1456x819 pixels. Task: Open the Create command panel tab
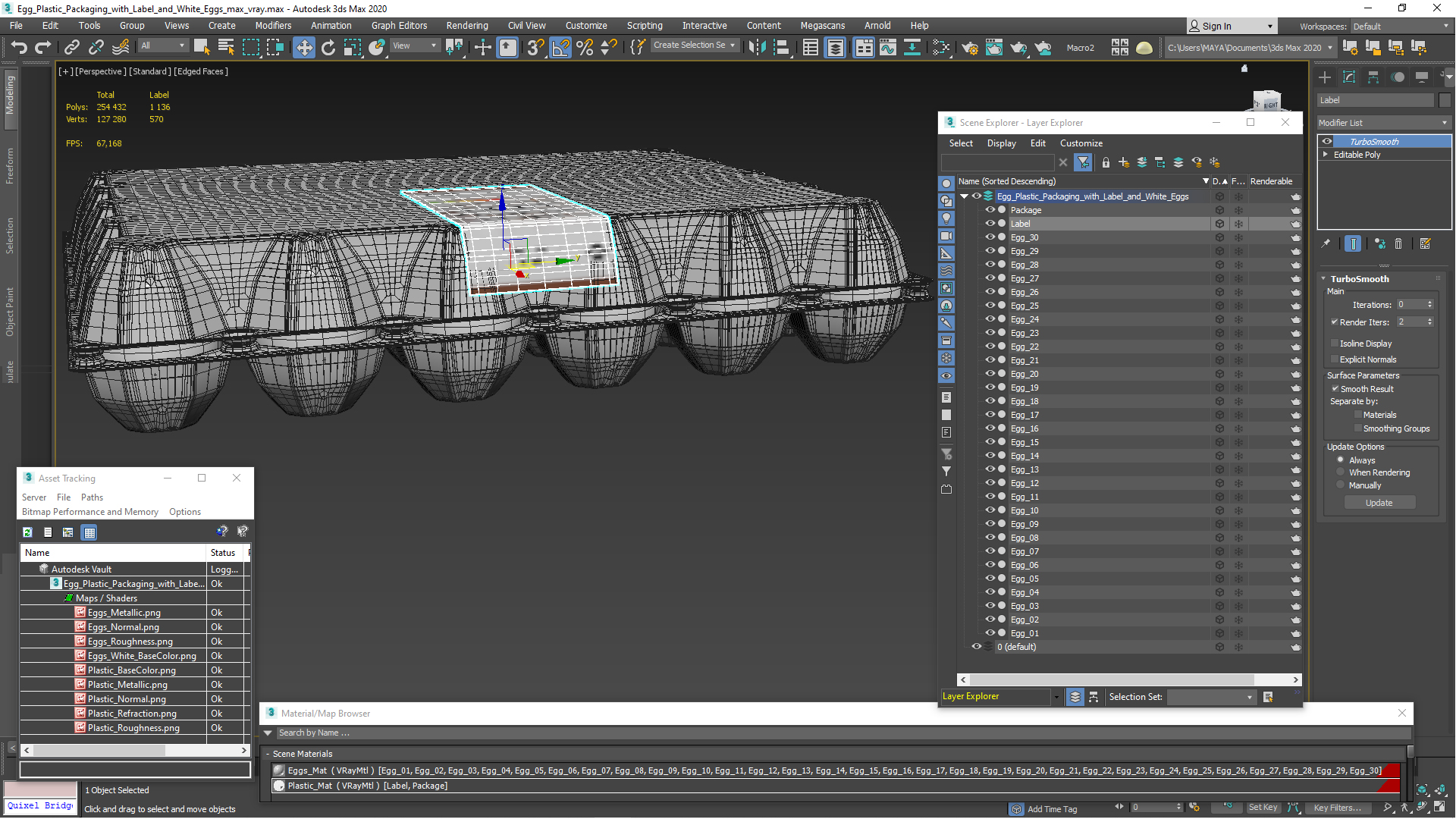point(1325,77)
